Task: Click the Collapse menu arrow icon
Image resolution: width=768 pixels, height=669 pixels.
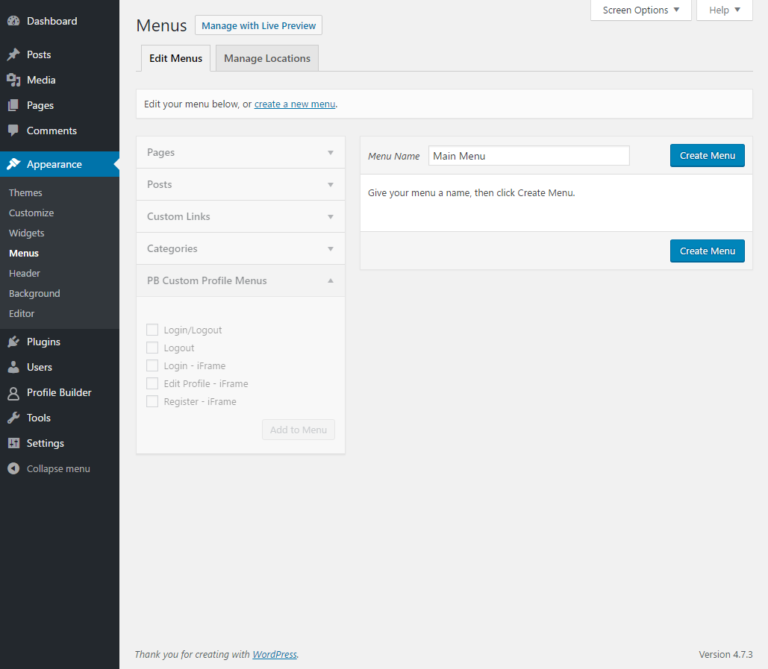Action: [x=13, y=469]
